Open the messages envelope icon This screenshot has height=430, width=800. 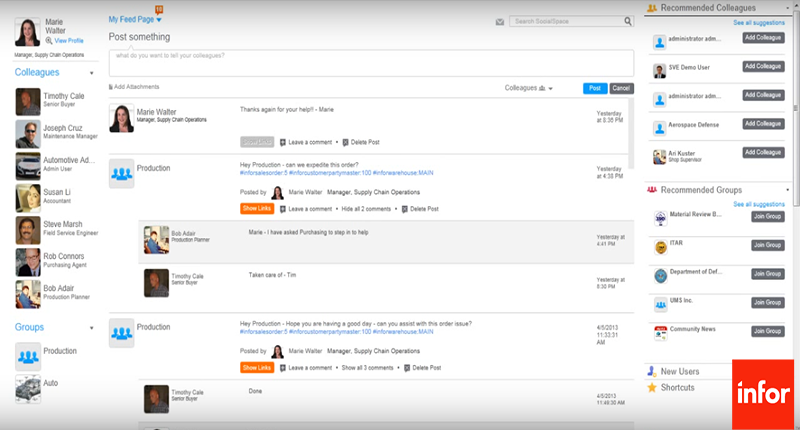click(x=500, y=21)
